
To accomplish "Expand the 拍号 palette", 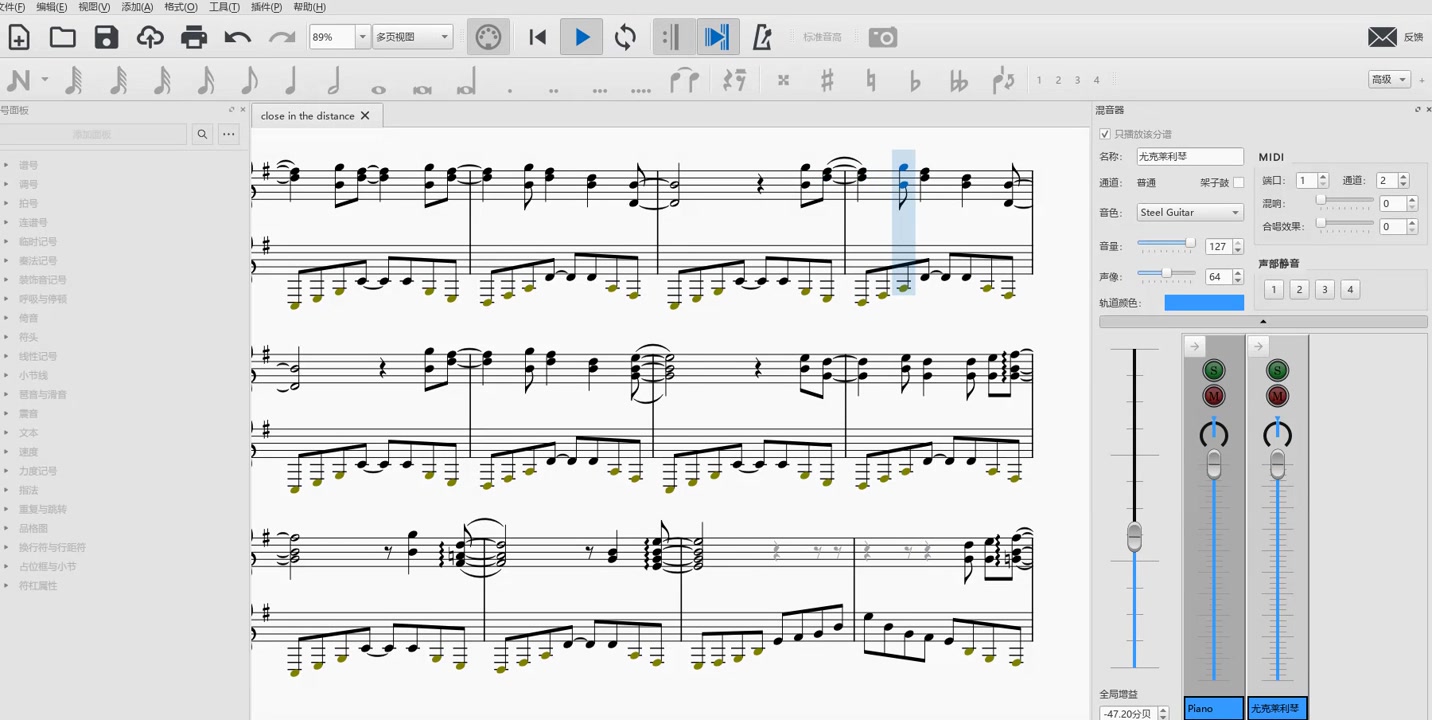I will [x=28, y=204].
